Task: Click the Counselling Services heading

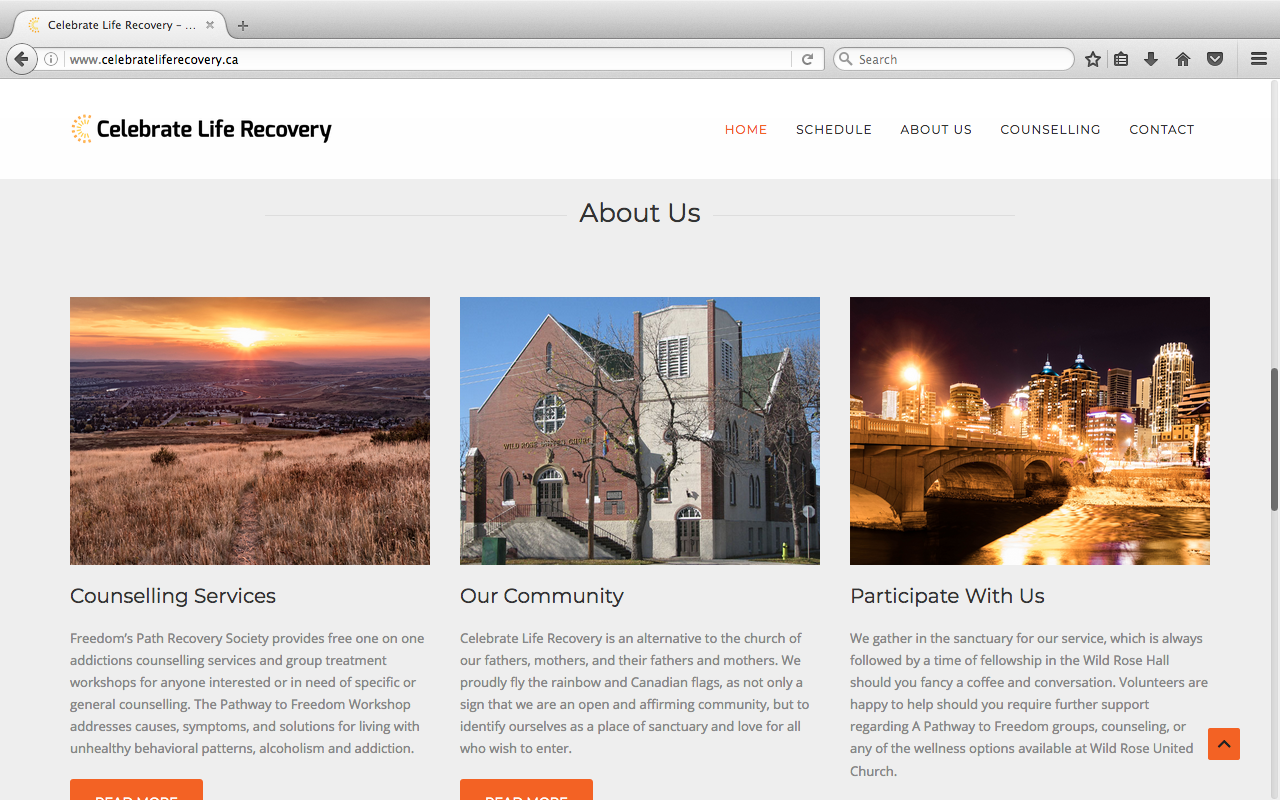Action: pyautogui.click(x=173, y=596)
